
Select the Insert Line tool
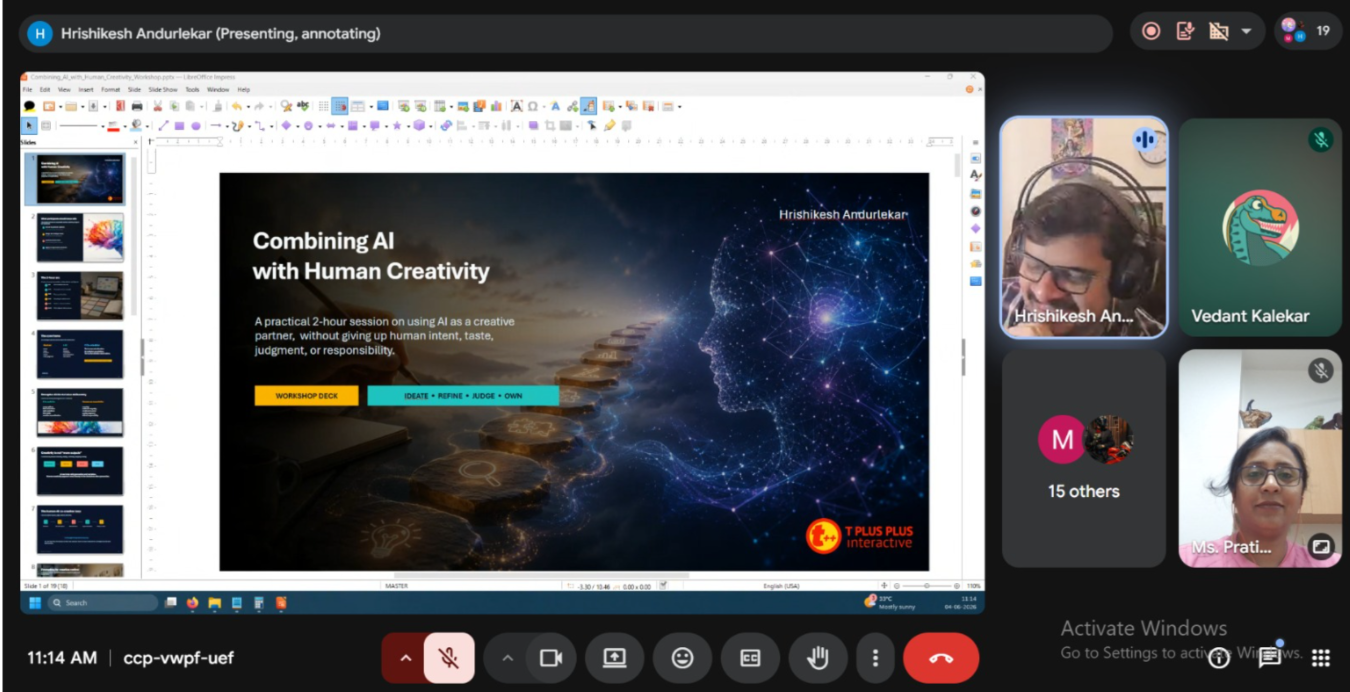pos(163,126)
